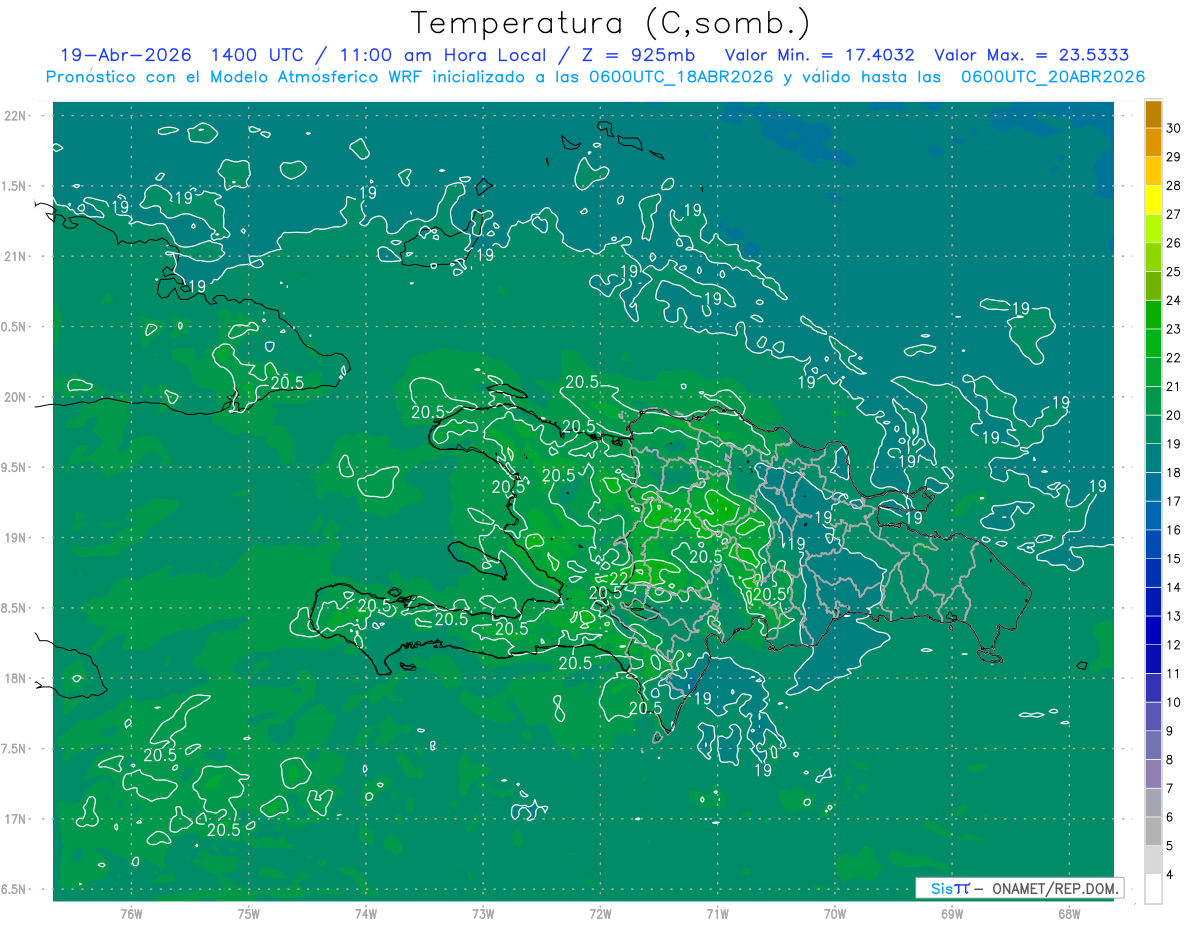Screen dimensions: 1200x927
Task: Click the 0600UTC_20ABR2026 validity text
Action: coord(1052,77)
